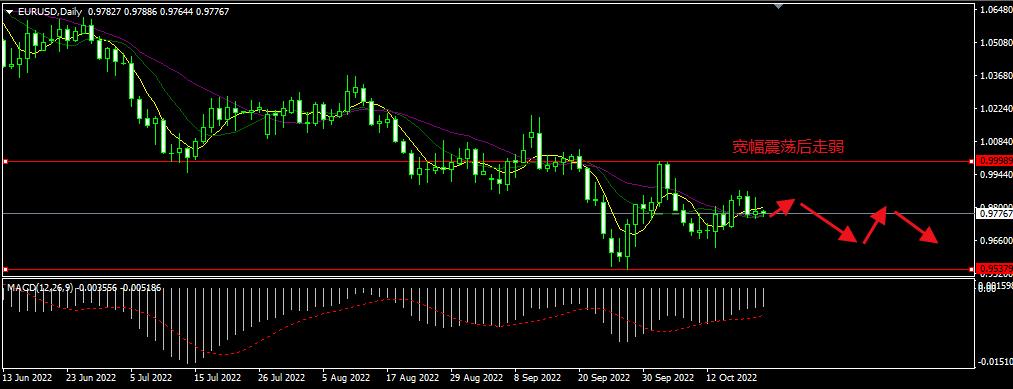Click the gray chart shift marker triangle
This screenshot has width=1013, height=389.
[x=778, y=6]
